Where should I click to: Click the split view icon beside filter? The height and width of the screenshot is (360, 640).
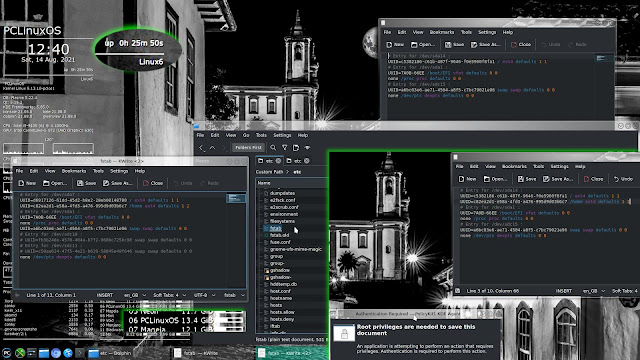(296, 148)
